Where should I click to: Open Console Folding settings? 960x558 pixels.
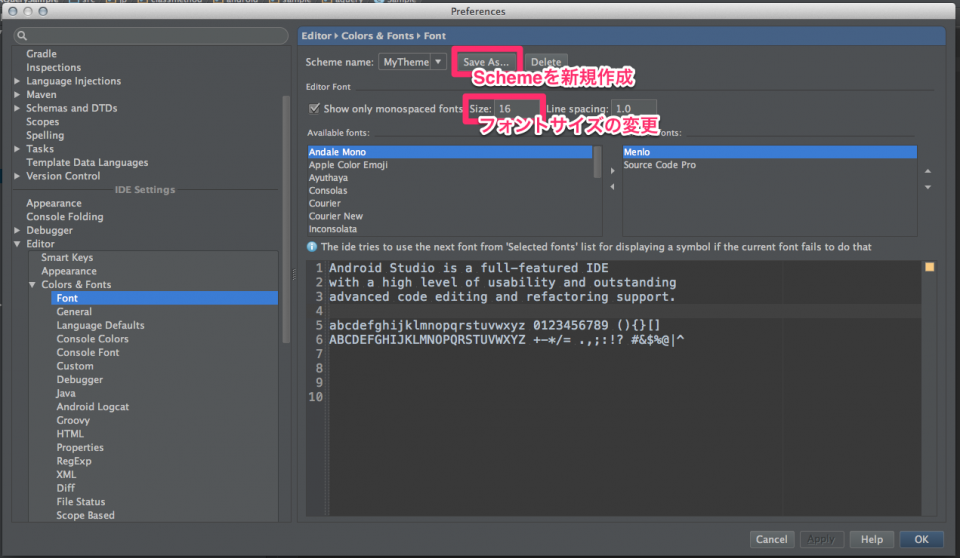[64, 217]
